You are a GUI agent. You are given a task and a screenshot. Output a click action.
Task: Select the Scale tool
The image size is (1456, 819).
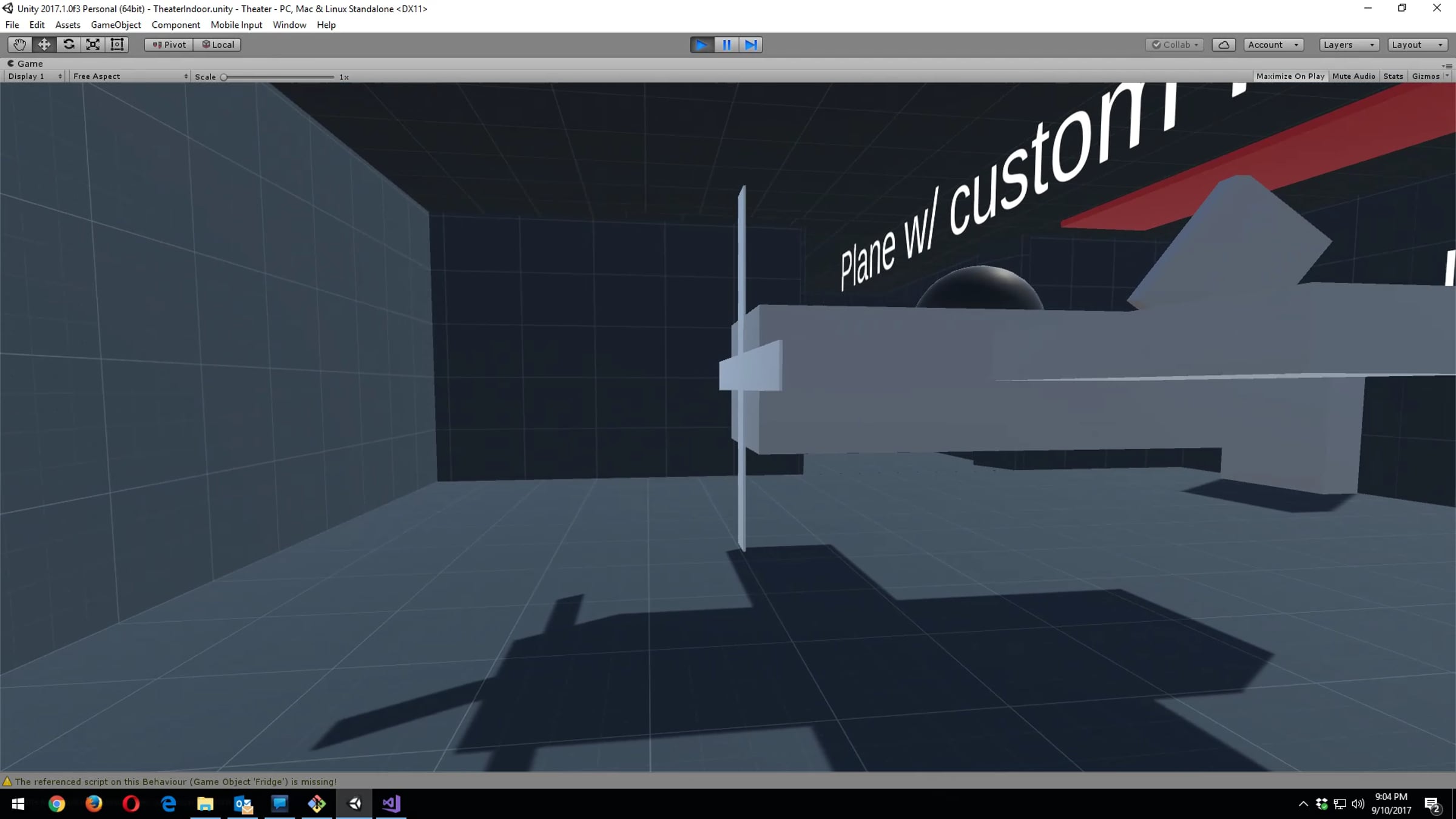point(93,44)
